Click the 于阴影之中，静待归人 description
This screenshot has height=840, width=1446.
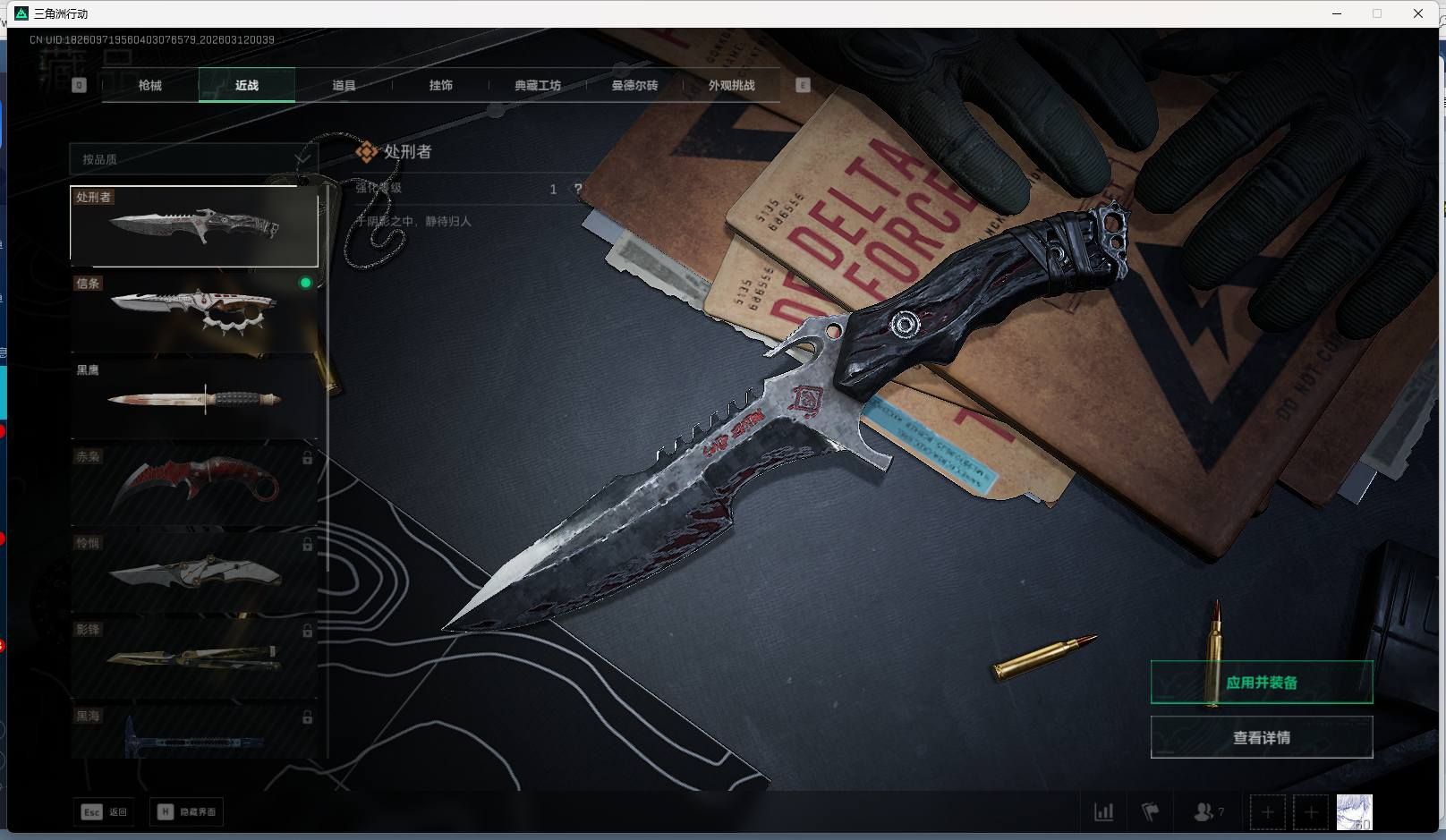point(413,221)
